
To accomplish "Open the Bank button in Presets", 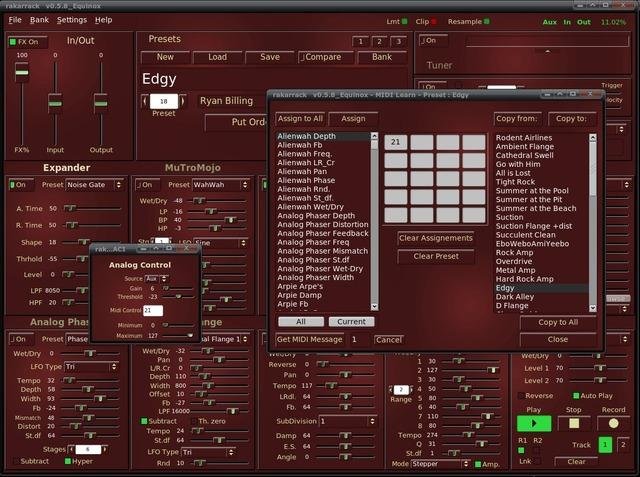I will coord(382,57).
